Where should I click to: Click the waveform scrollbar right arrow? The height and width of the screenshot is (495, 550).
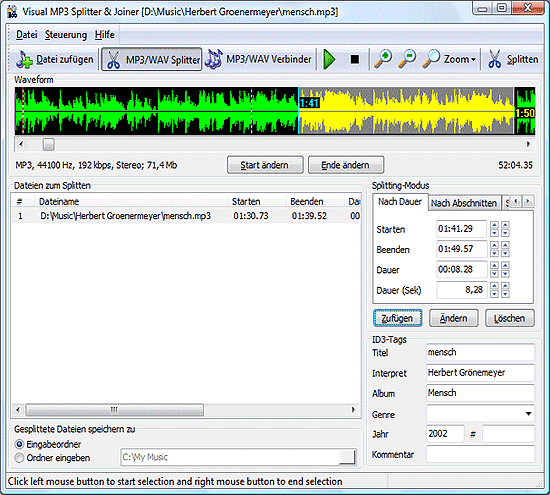pos(528,144)
